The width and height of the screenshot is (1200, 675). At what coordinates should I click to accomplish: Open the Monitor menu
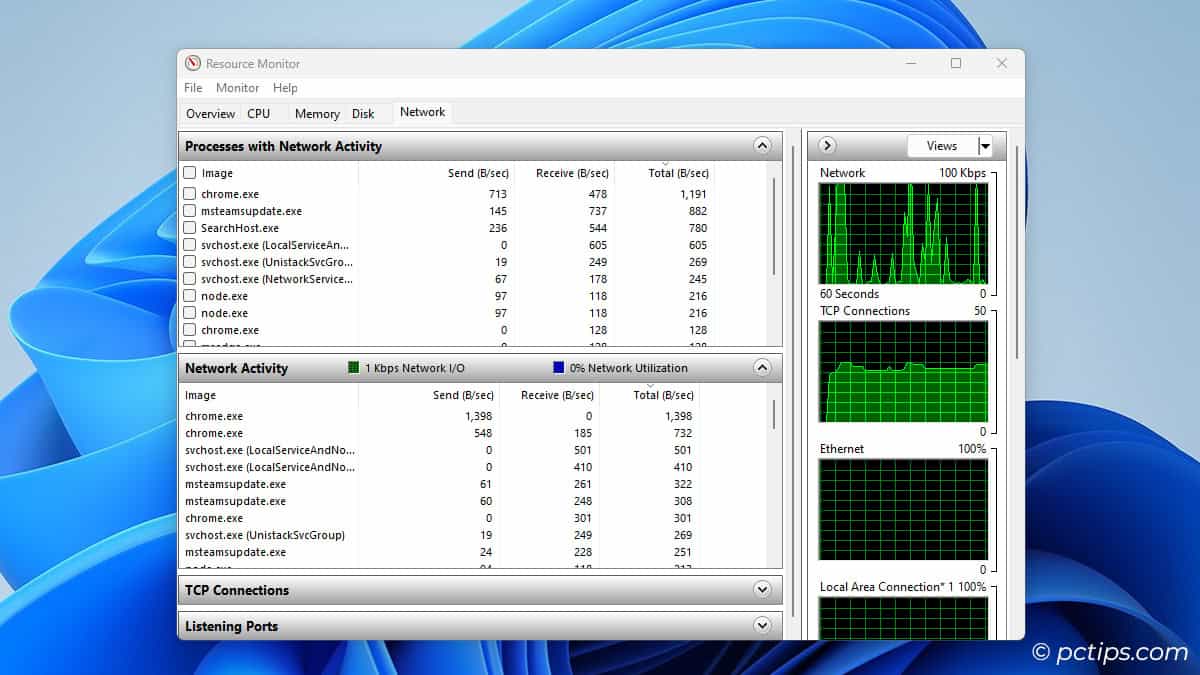click(x=237, y=88)
